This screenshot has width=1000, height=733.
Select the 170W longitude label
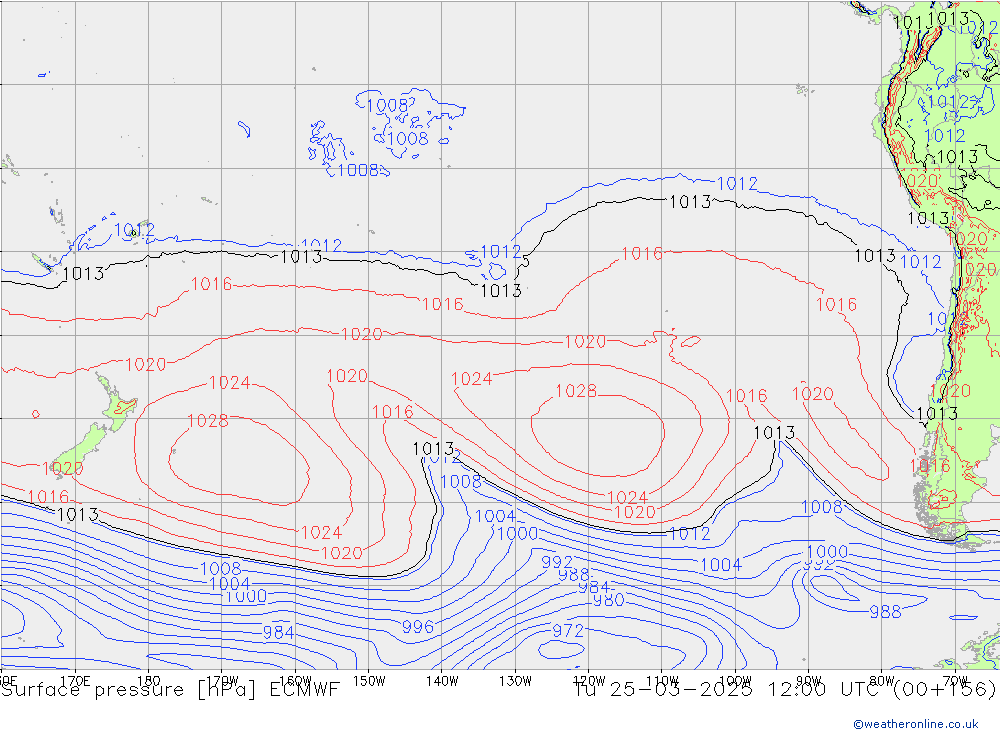222,681
